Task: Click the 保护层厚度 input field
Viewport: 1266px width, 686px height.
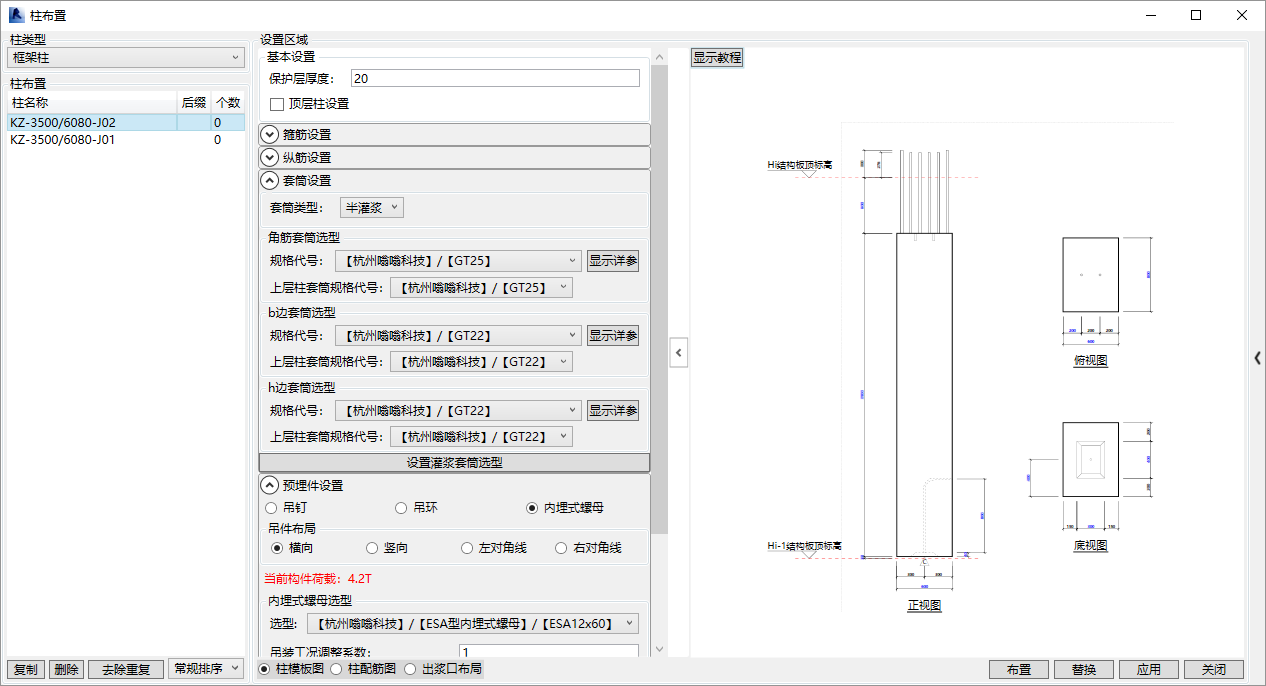Action: click(x=494, y=78)
